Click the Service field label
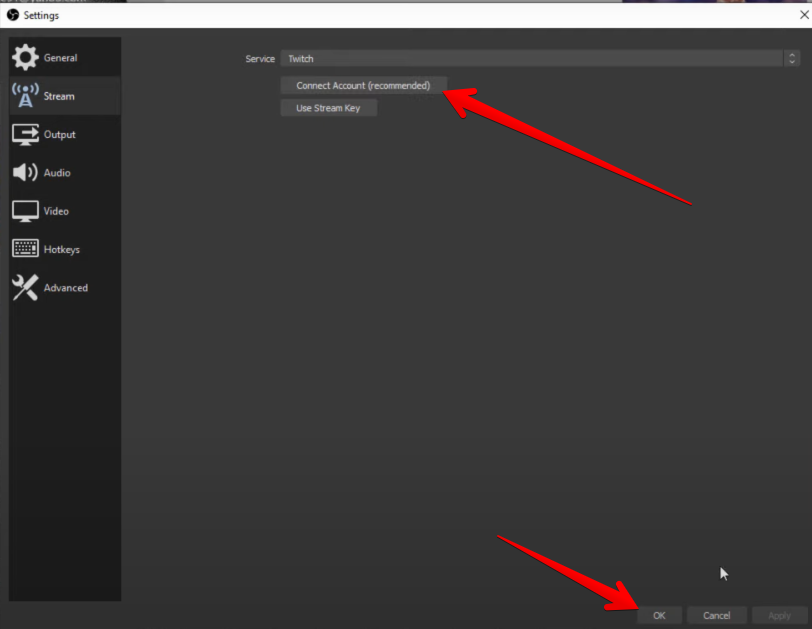The height and width of the screenshot is (629, 812). (260, 59)
